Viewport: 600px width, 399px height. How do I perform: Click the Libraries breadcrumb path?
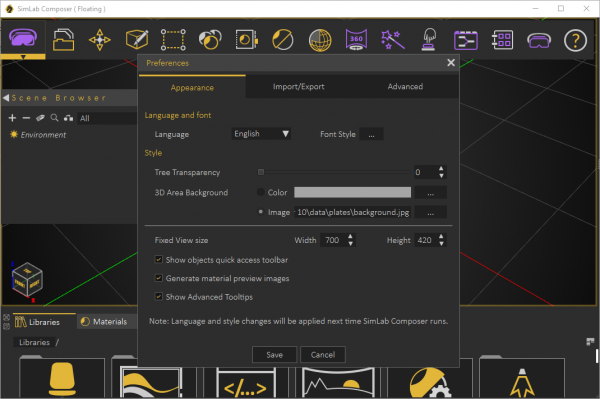coord(34,342)
